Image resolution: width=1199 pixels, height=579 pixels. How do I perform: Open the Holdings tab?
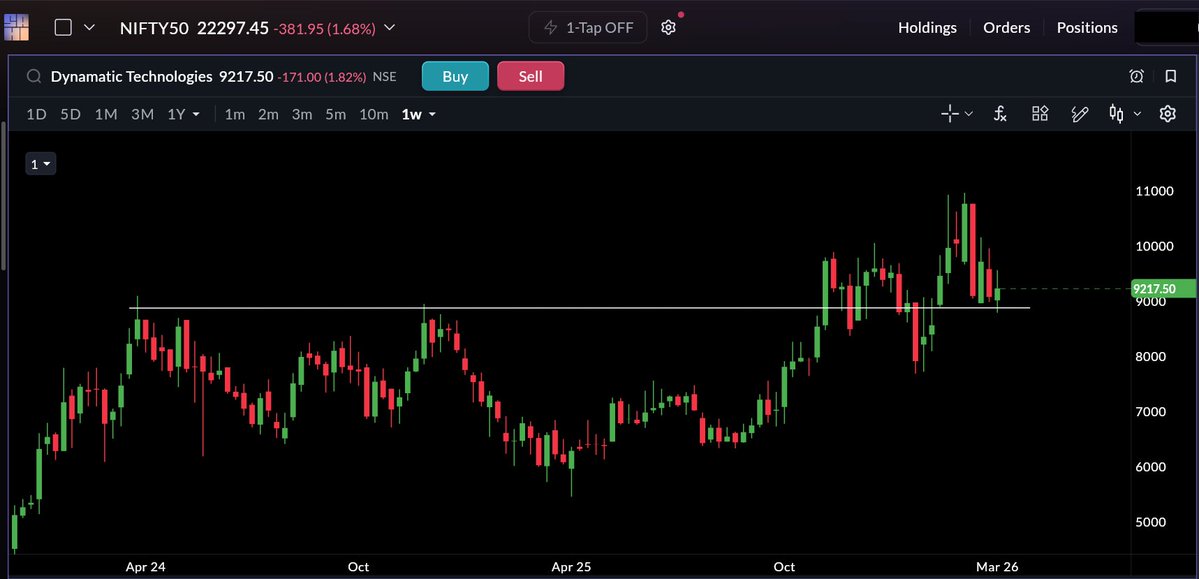[927, 28]
